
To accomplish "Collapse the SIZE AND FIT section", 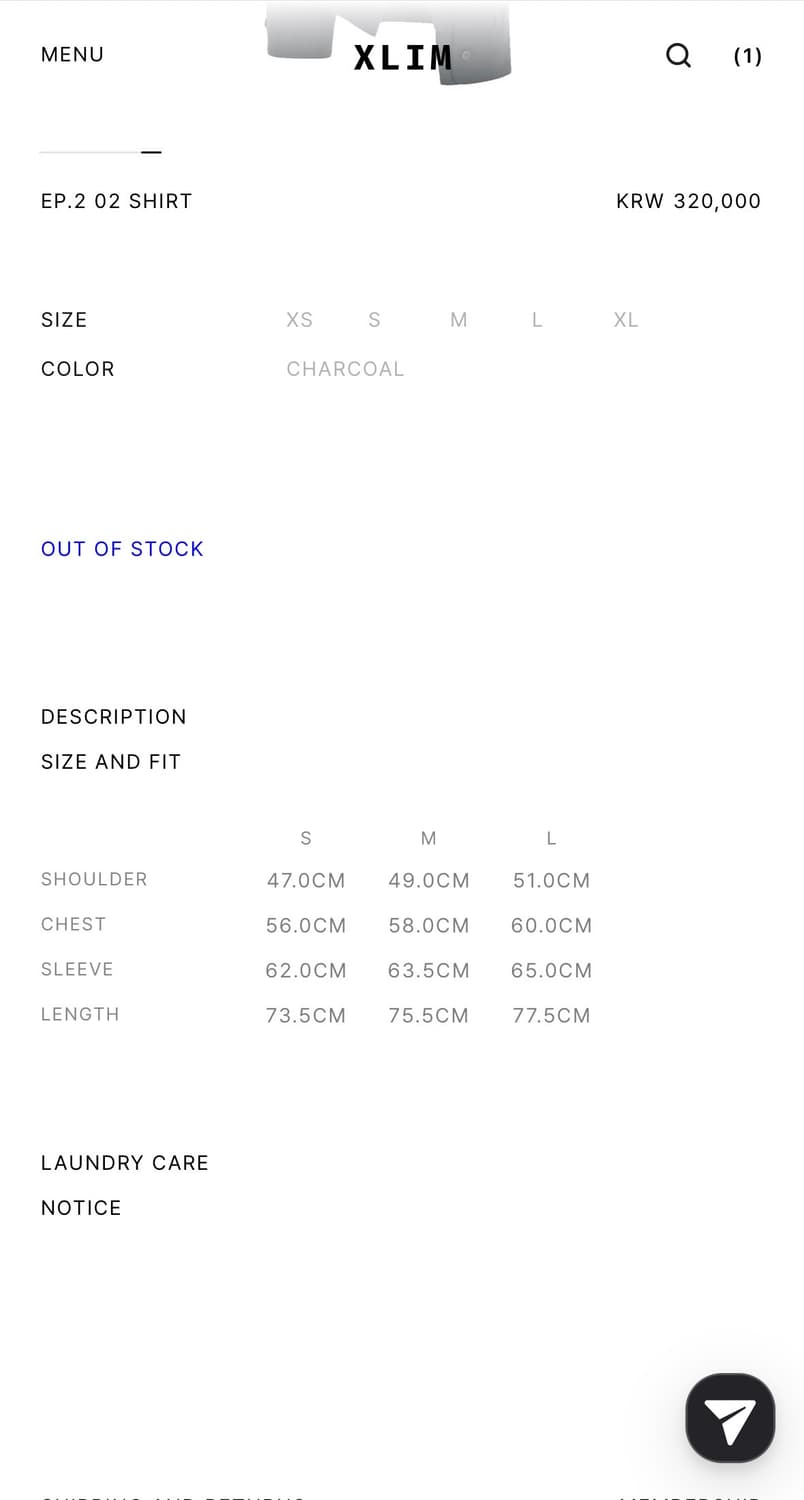I will (x=111, y=762).
